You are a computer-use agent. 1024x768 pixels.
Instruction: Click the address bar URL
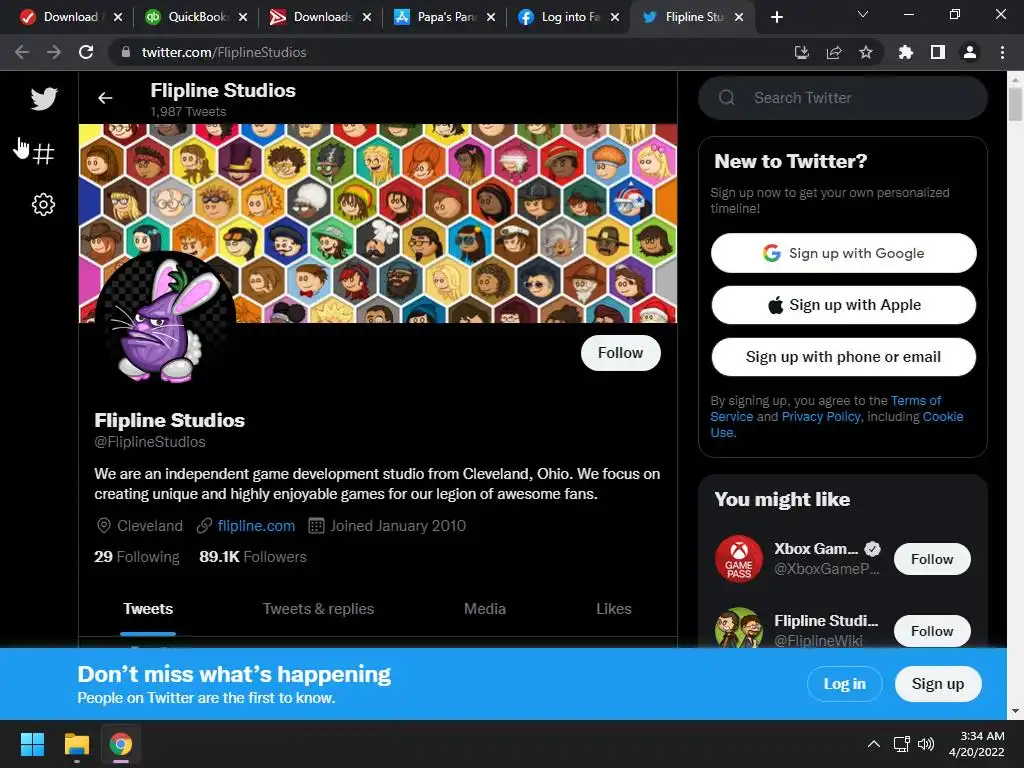224,52
